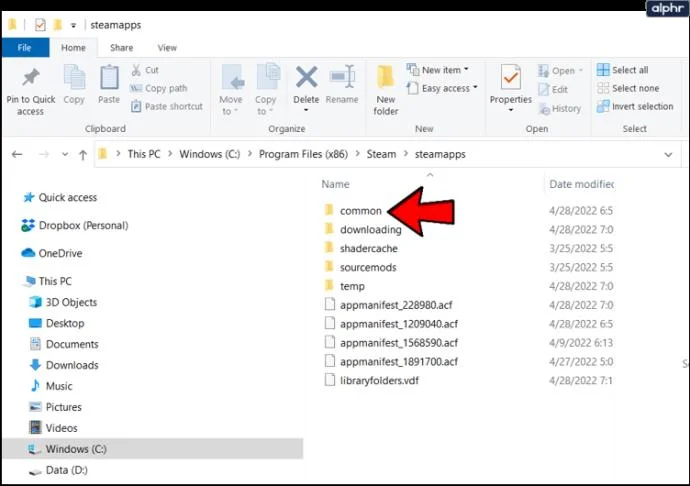
Task: Select the common folder
Action: point(360,211)
